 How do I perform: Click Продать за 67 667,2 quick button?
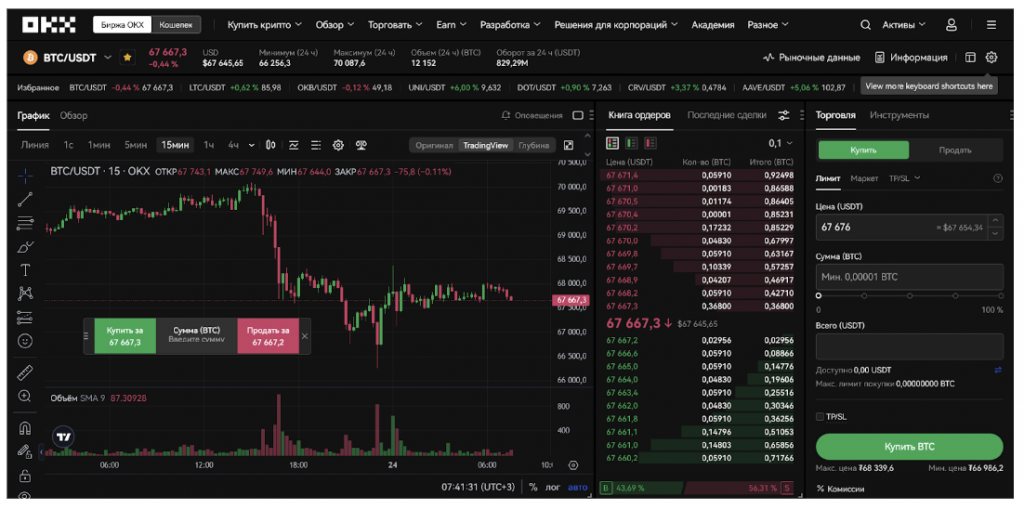click(268, 336)
